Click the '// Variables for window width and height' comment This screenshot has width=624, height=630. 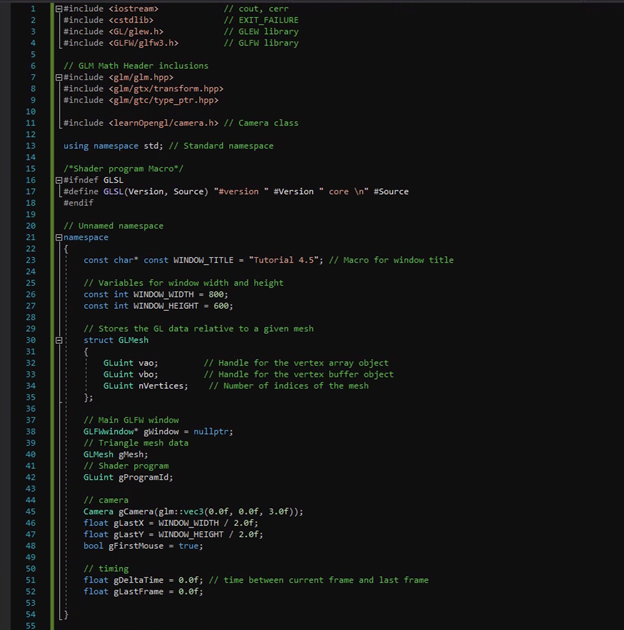tap(184, 283)
